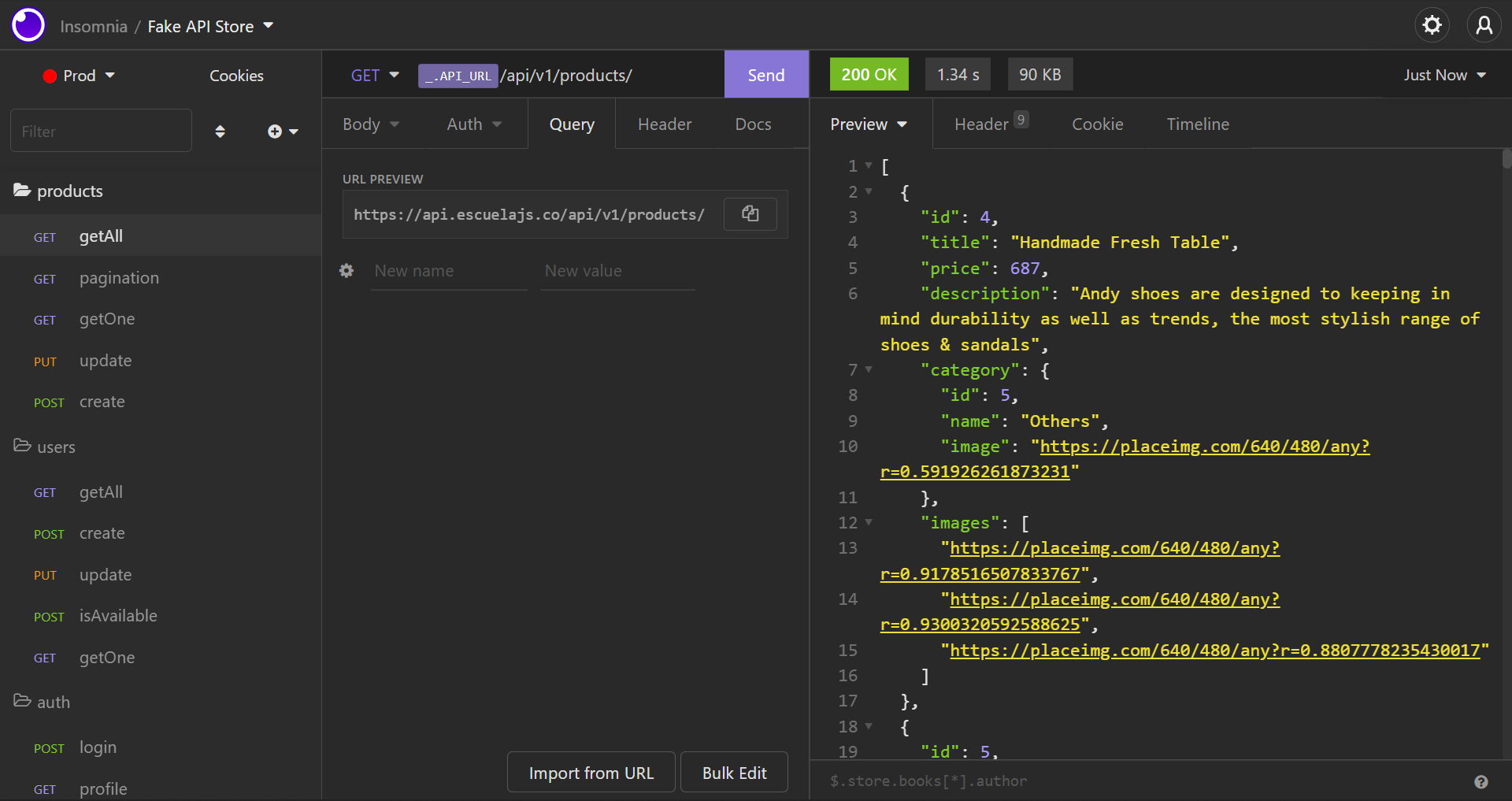This screenshot has width=1512, height=801.
Task: Open the Timeline tab
Action: tap(1197, 124)
